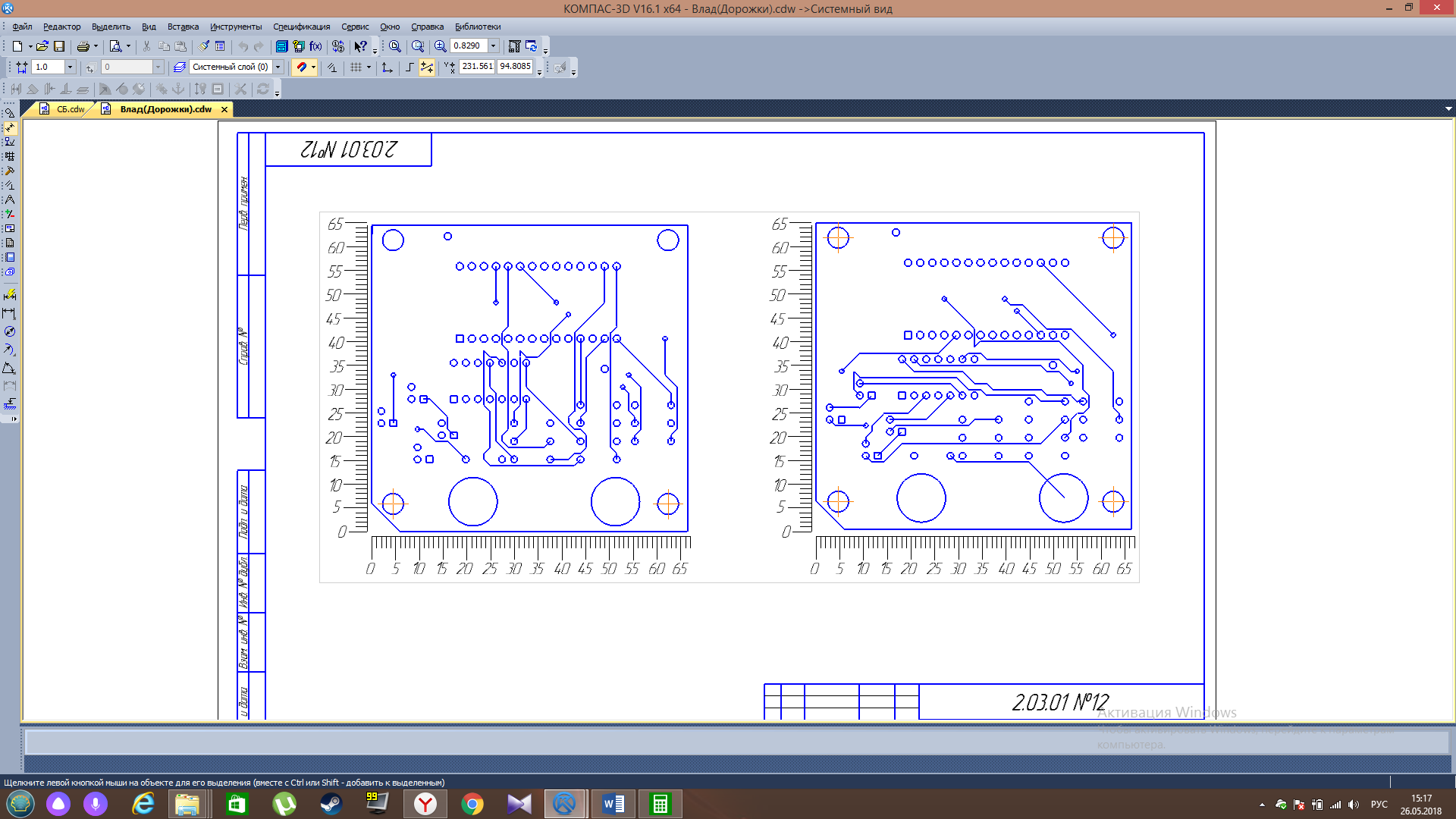The image size is (1456, 819).
Task: Select the Linear dimension tool
Action: point(9,313)
